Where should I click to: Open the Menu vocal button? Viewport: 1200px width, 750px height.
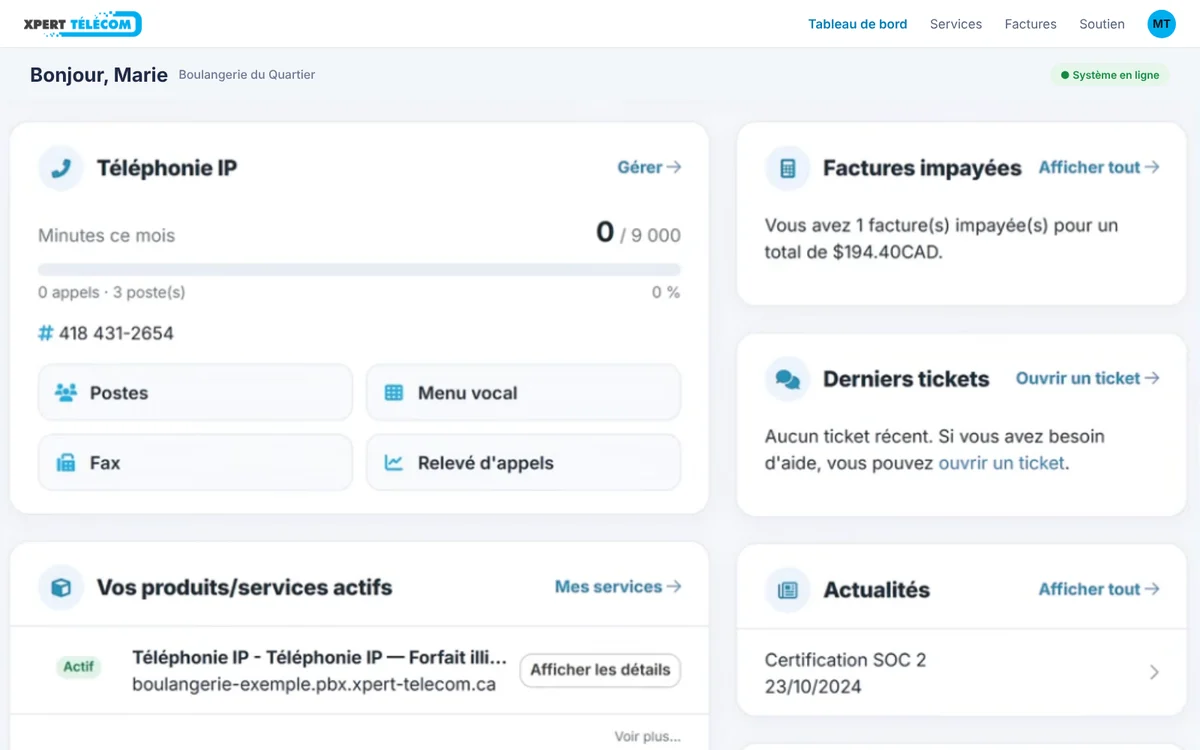pos(524,392)
